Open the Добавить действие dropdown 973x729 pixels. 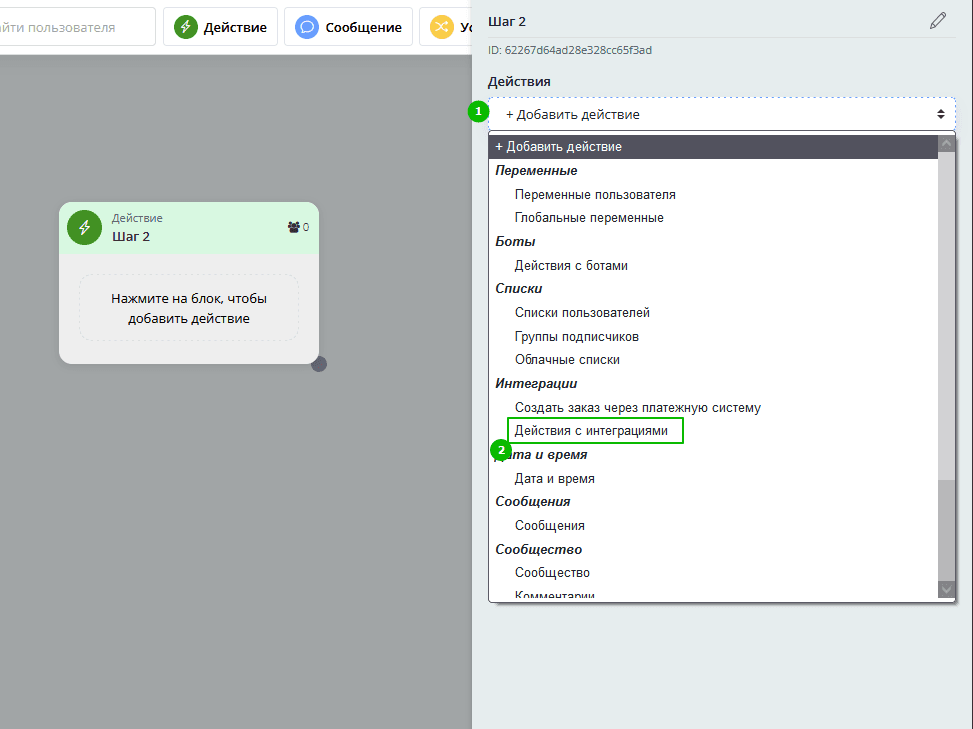point(722,114)
